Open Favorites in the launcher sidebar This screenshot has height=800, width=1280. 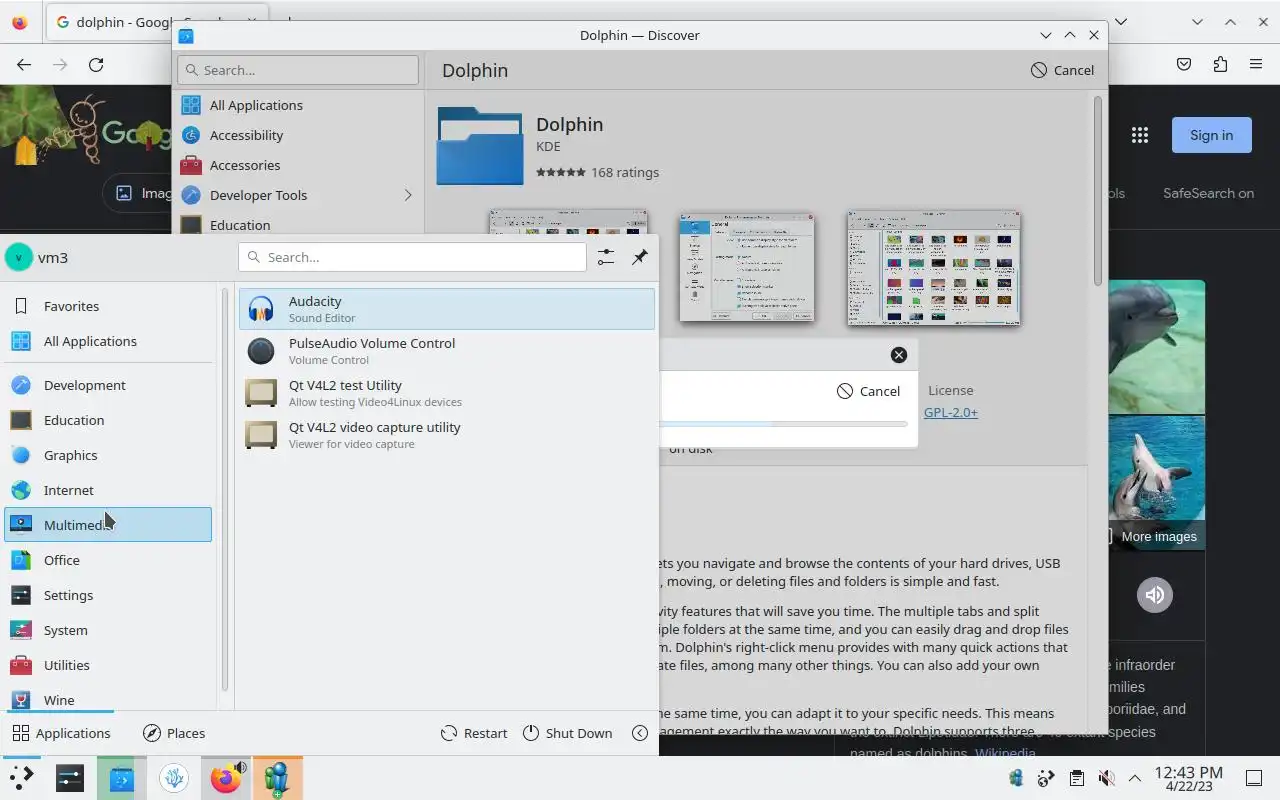point(108,306)
